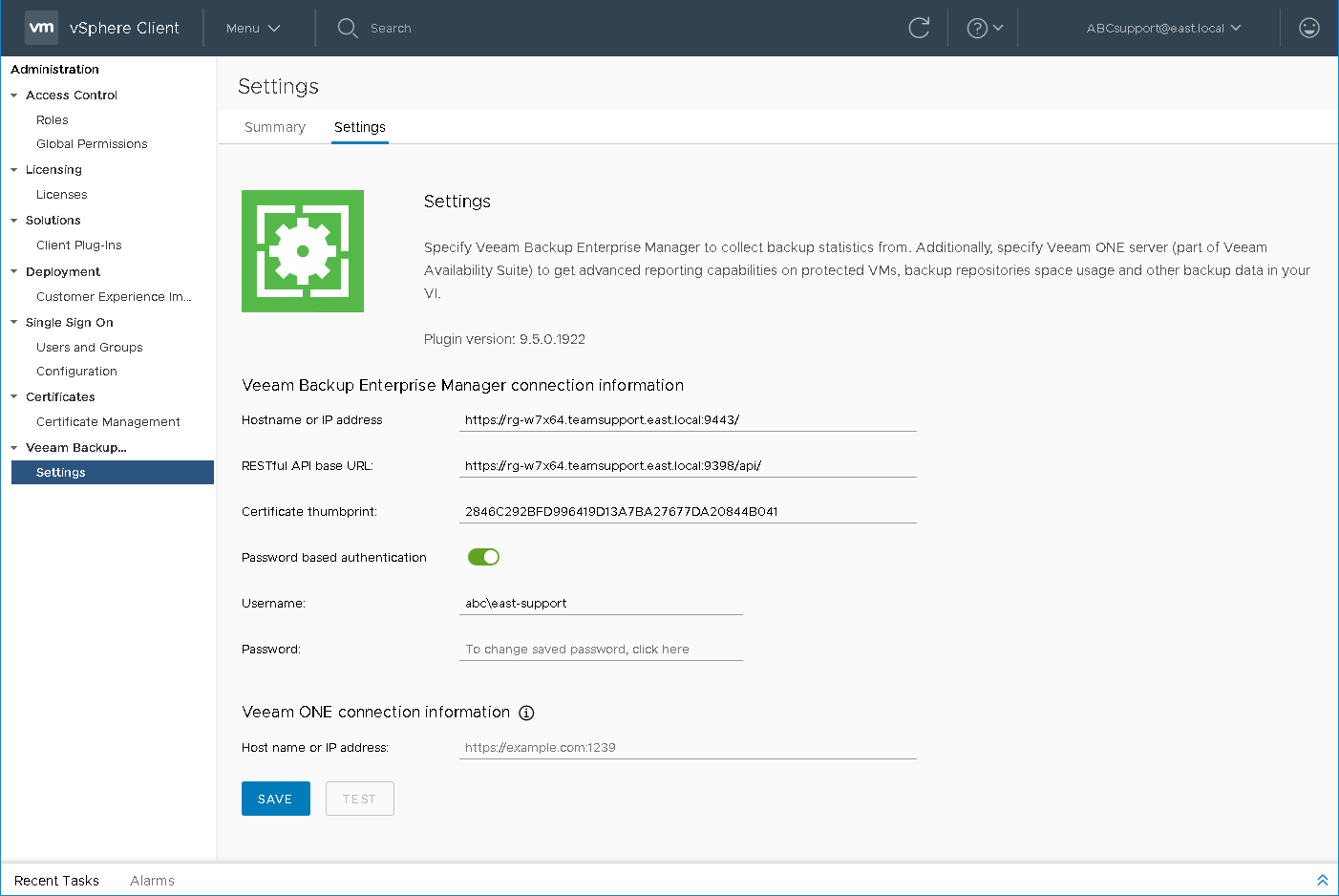Screen dimensions: 1339x896
Task: Open the Recent Tasks tab
Action: [x=56, y=881]
